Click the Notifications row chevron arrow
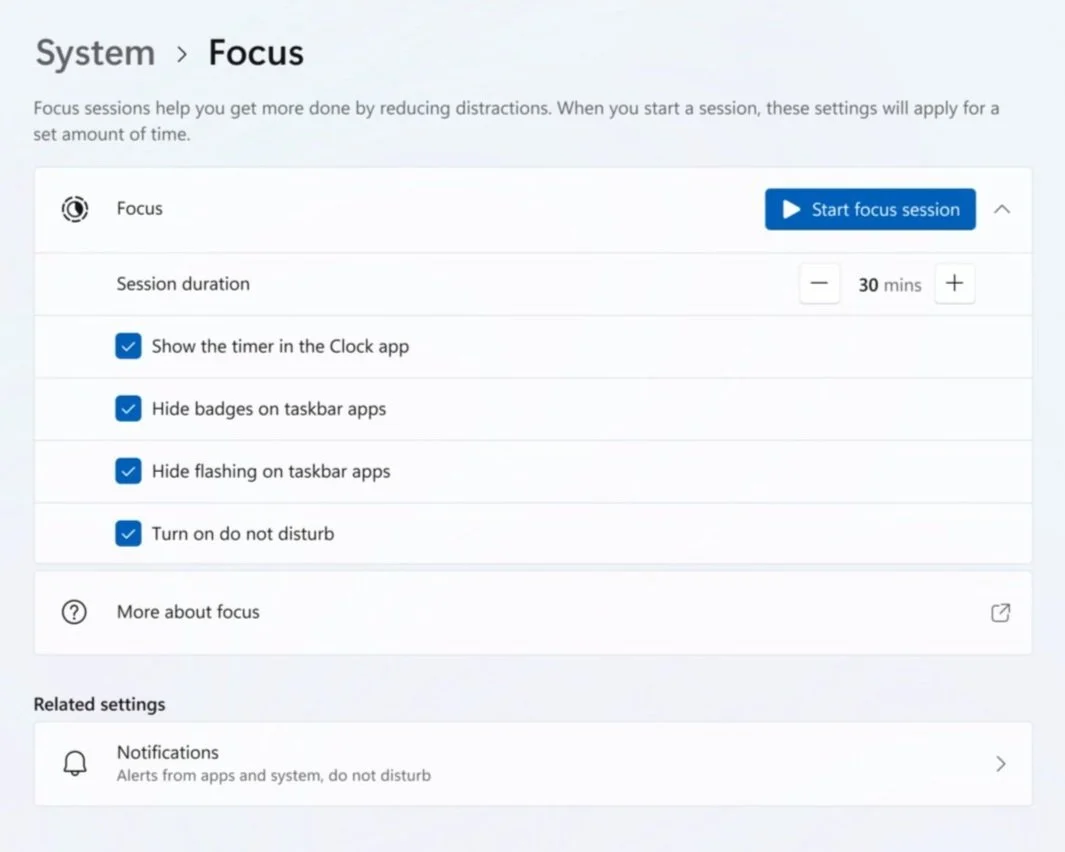Viewport: 1065px width, 852px height. (x=1001, y=764)
